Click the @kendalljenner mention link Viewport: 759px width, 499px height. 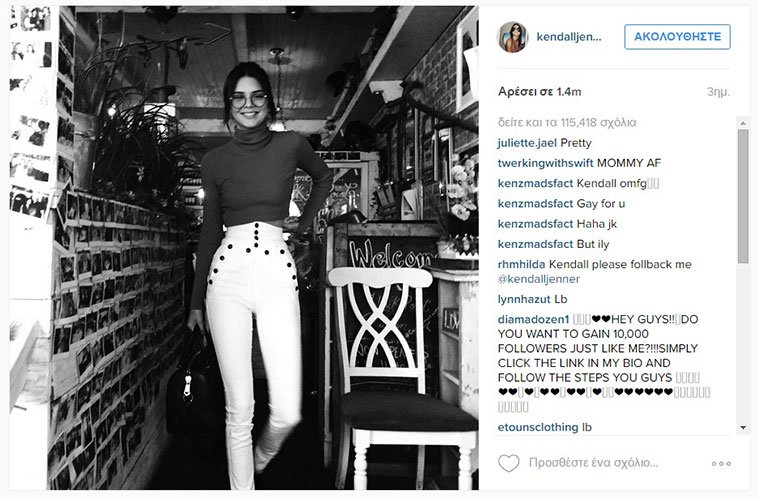point(539,279)
